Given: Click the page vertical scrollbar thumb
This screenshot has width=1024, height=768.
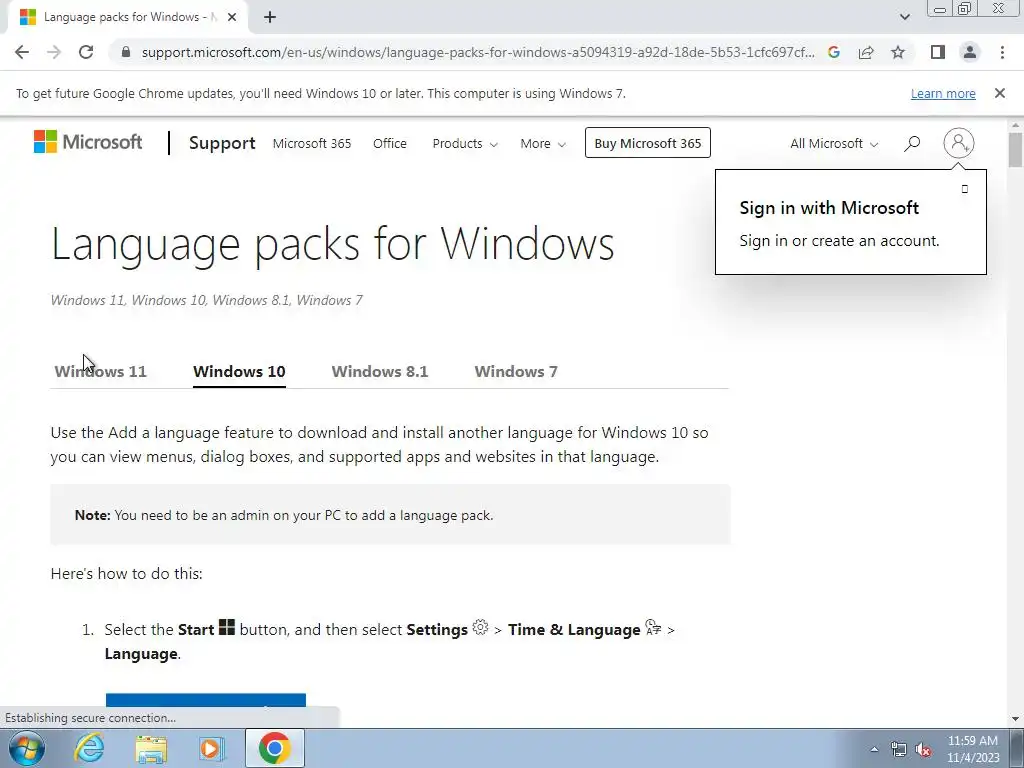Looking at the screenshot, I should 1016,150.
